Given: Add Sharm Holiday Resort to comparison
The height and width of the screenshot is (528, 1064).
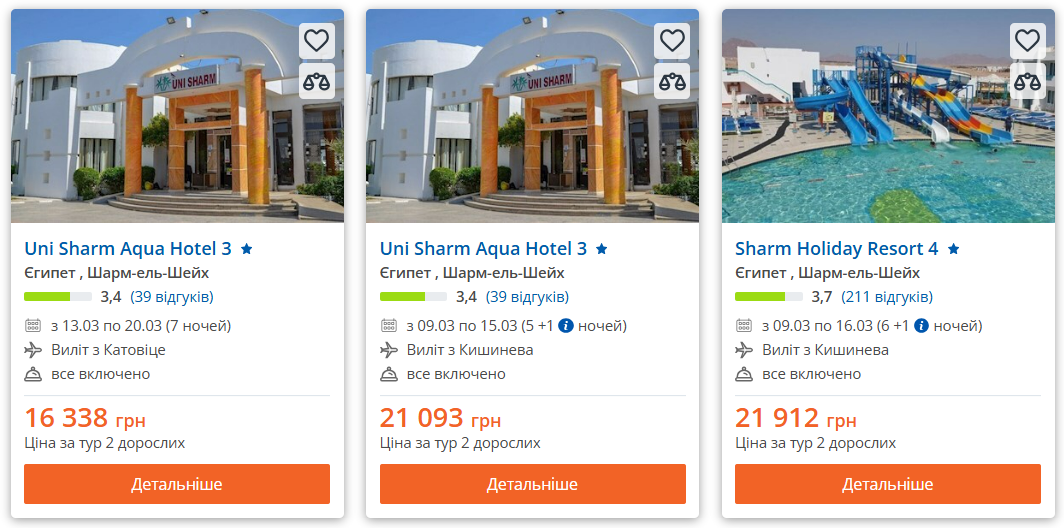Looking at the screenshot, I should coord(1027,82).
